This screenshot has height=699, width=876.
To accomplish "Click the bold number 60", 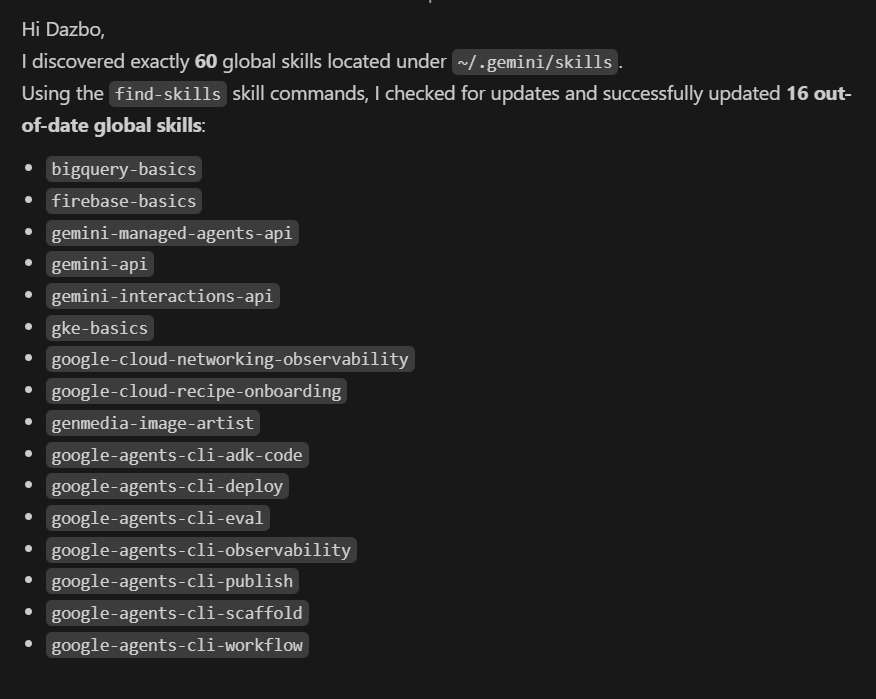I will click(206, 61).
